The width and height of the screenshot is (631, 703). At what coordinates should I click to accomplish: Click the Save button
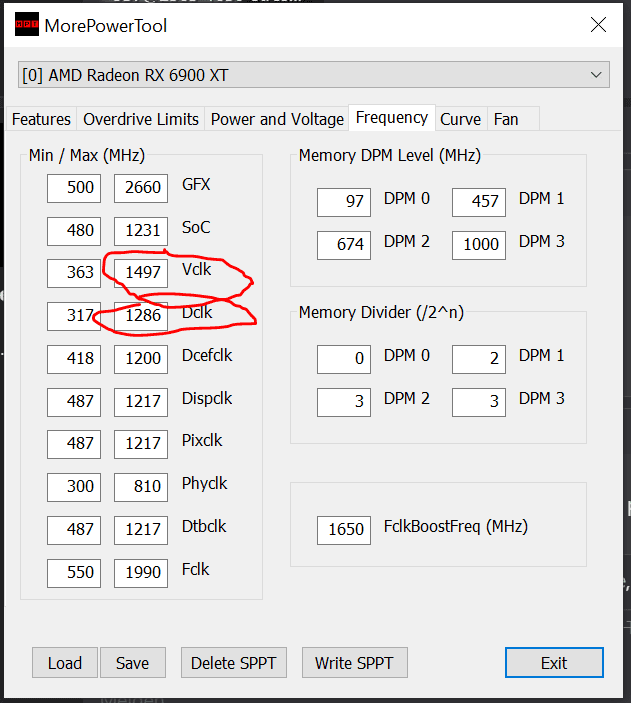(133, 663)
